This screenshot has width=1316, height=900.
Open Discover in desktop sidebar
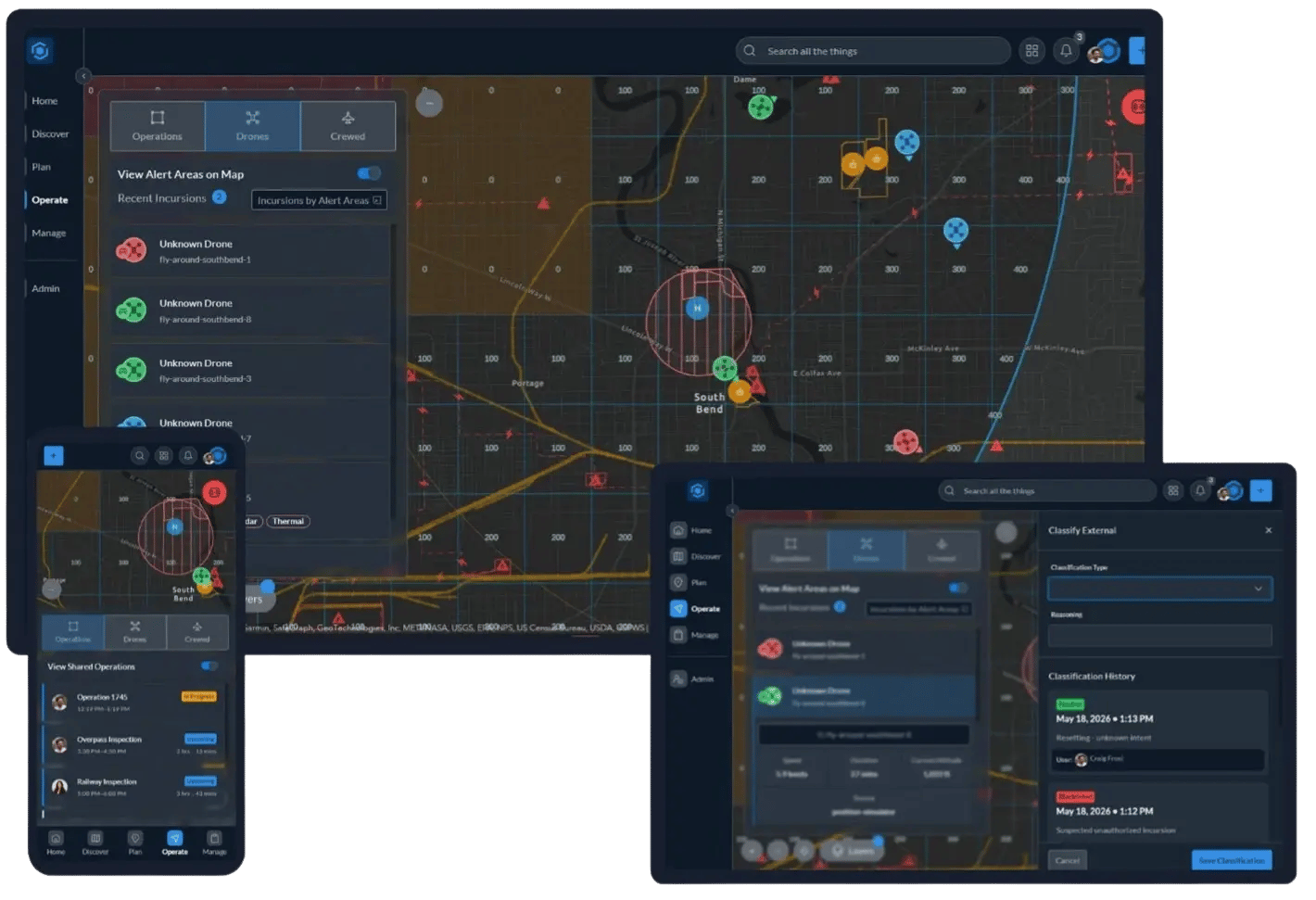[50, 134]
